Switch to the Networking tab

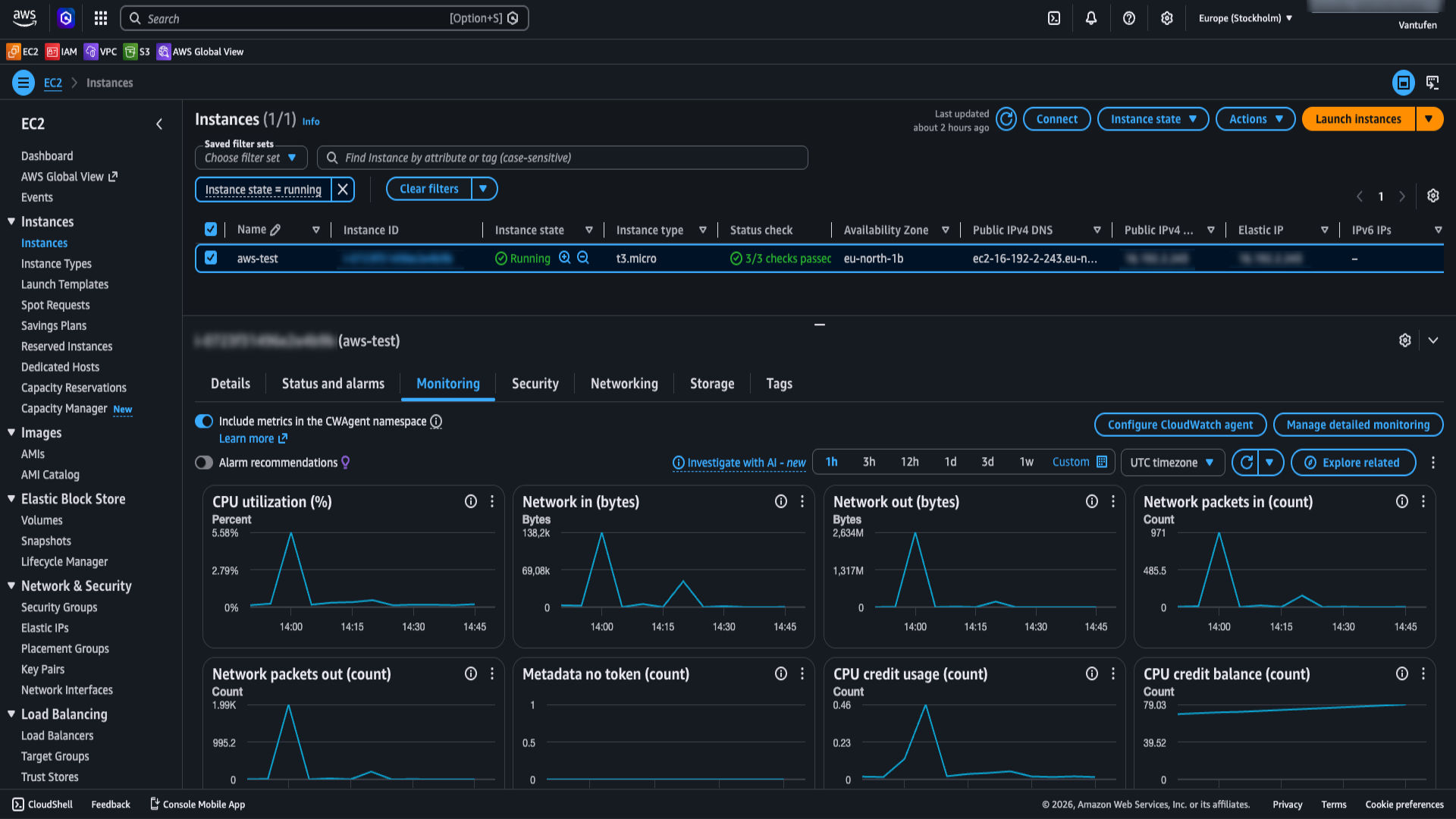click(x=624, y=384)
